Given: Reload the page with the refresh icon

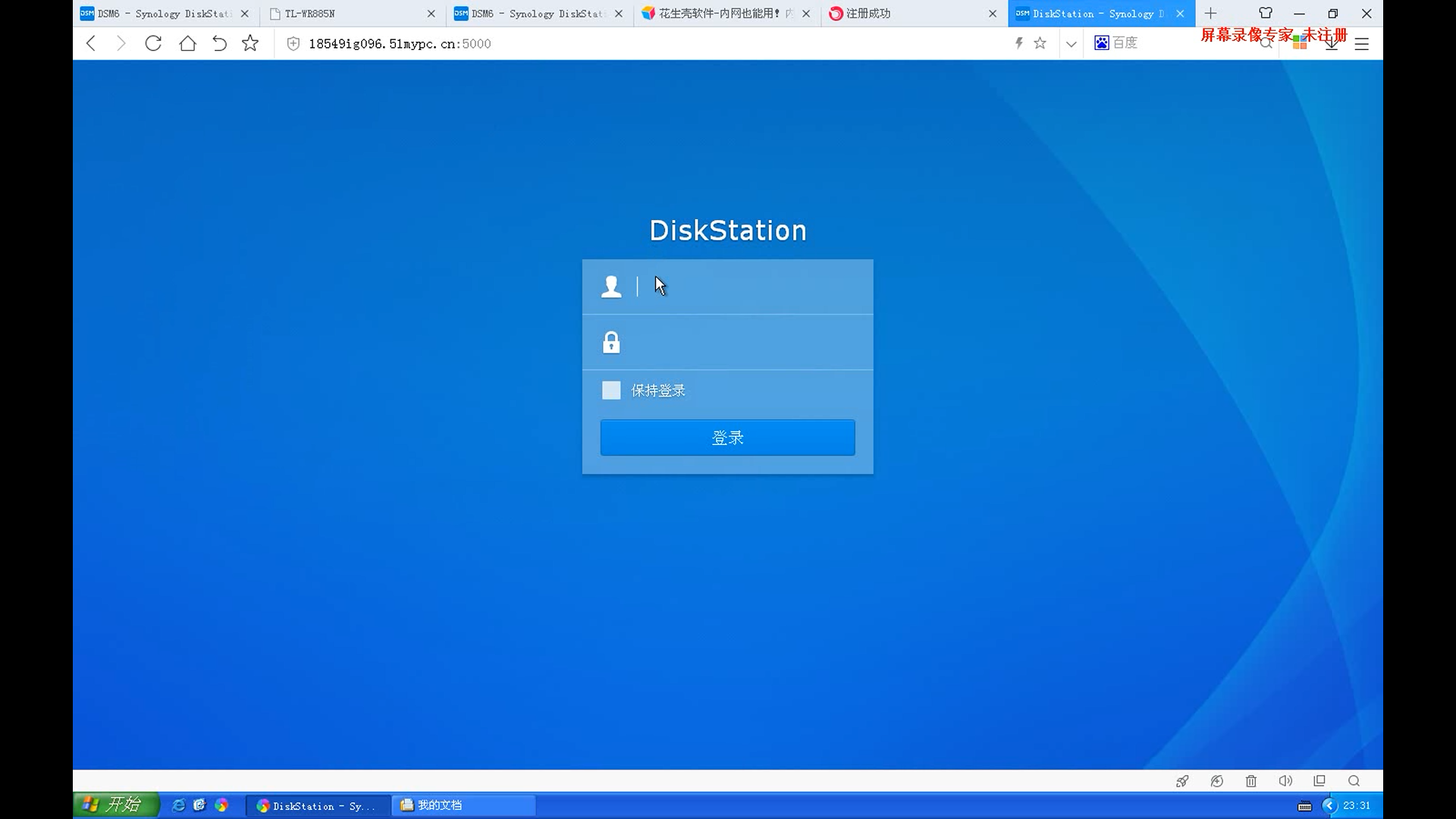Looking at the screenshot, I should coord(153,43).
